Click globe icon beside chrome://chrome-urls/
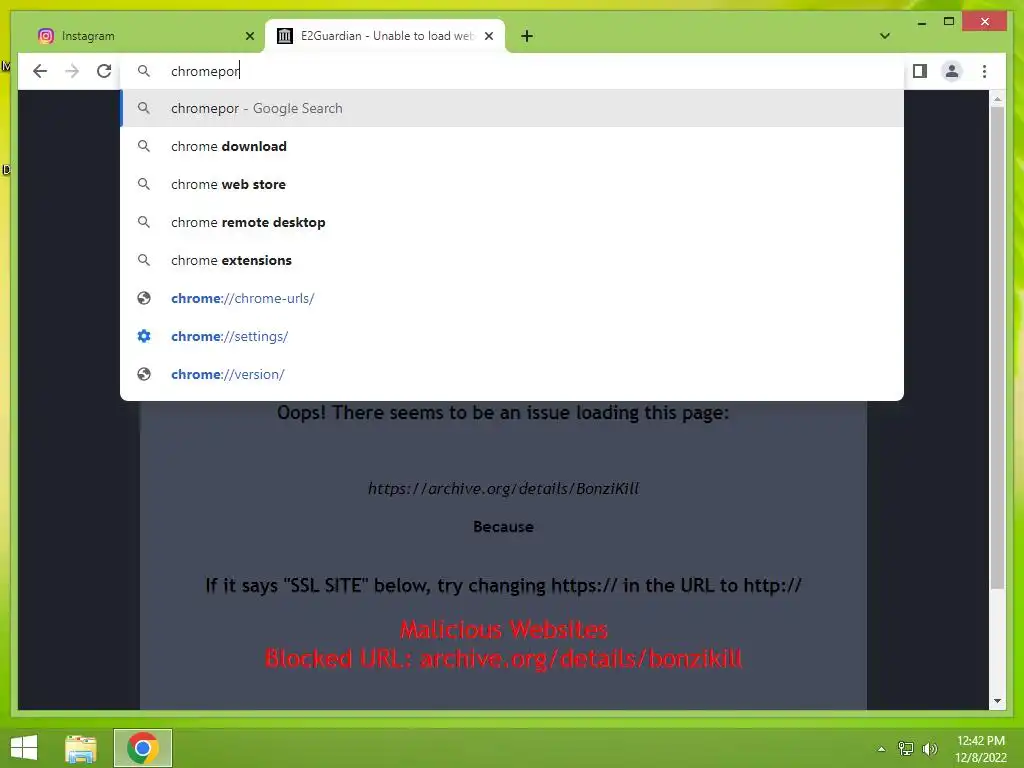 point(144,298)
